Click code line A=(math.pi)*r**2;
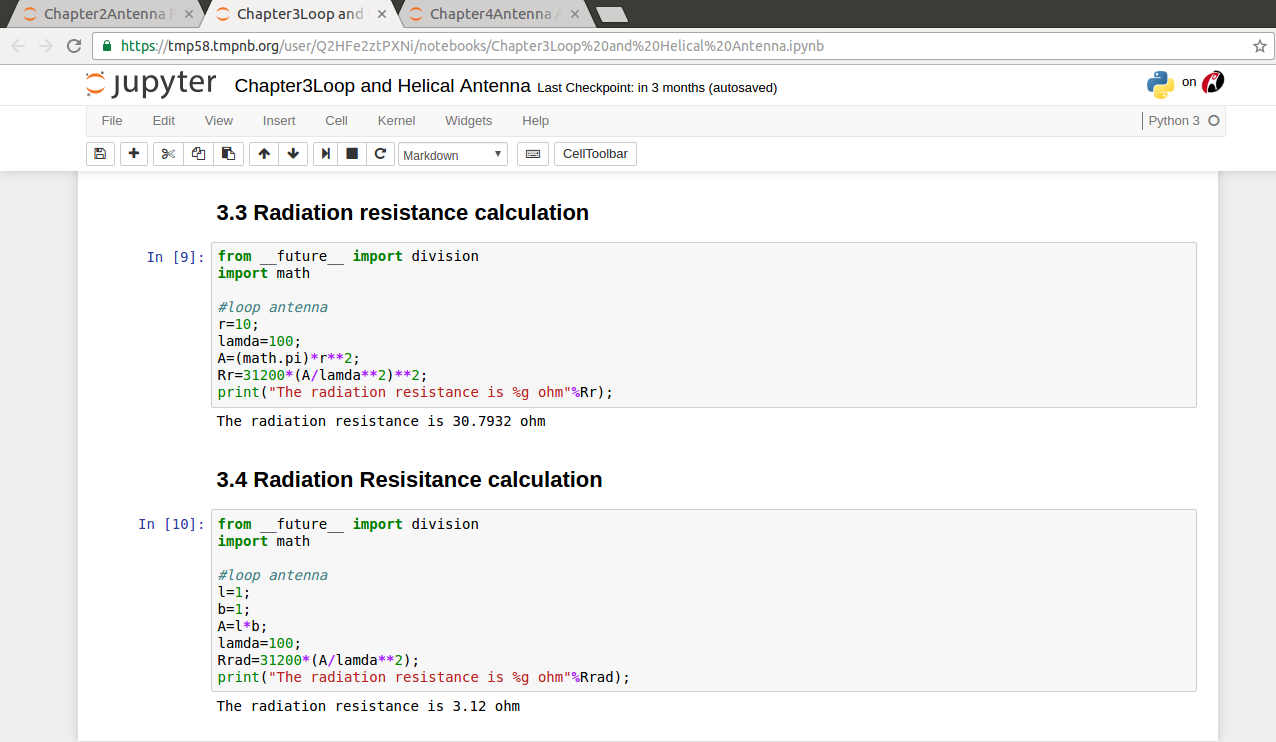 [289, 358]
